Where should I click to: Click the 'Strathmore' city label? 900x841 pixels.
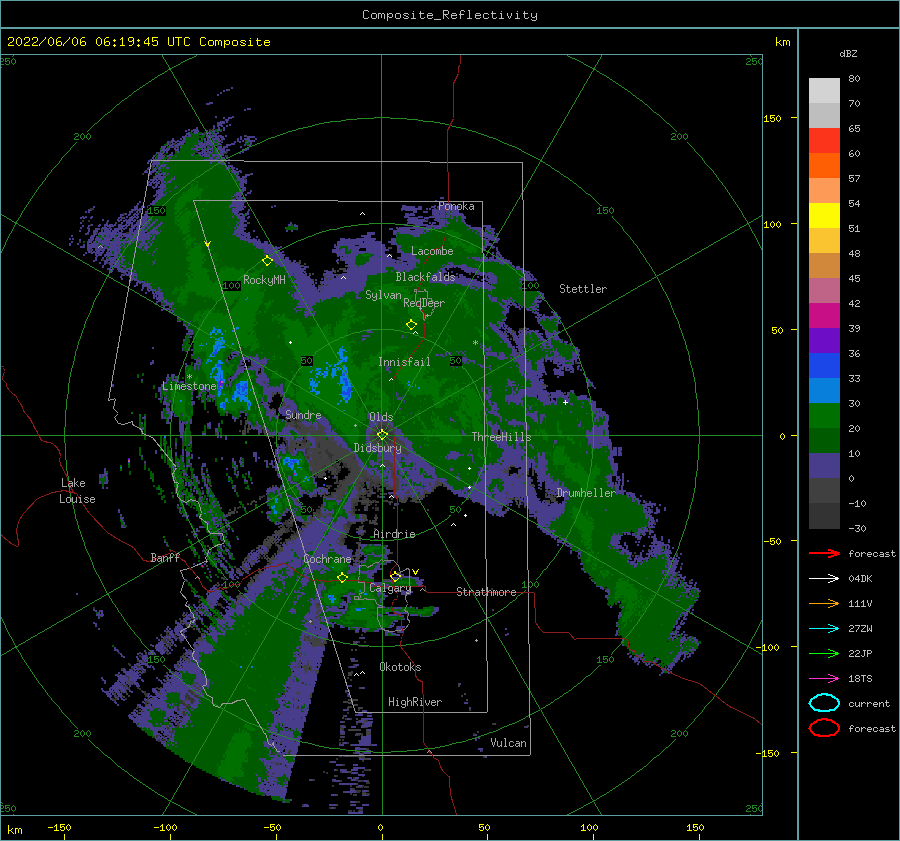pos(486,592)
